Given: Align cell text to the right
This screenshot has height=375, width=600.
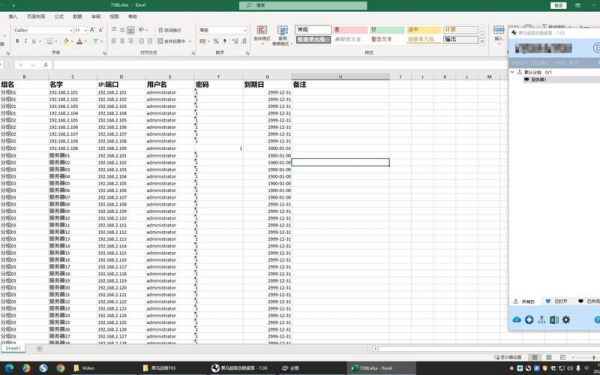Looking at the screenshot, I should (131, 41).
